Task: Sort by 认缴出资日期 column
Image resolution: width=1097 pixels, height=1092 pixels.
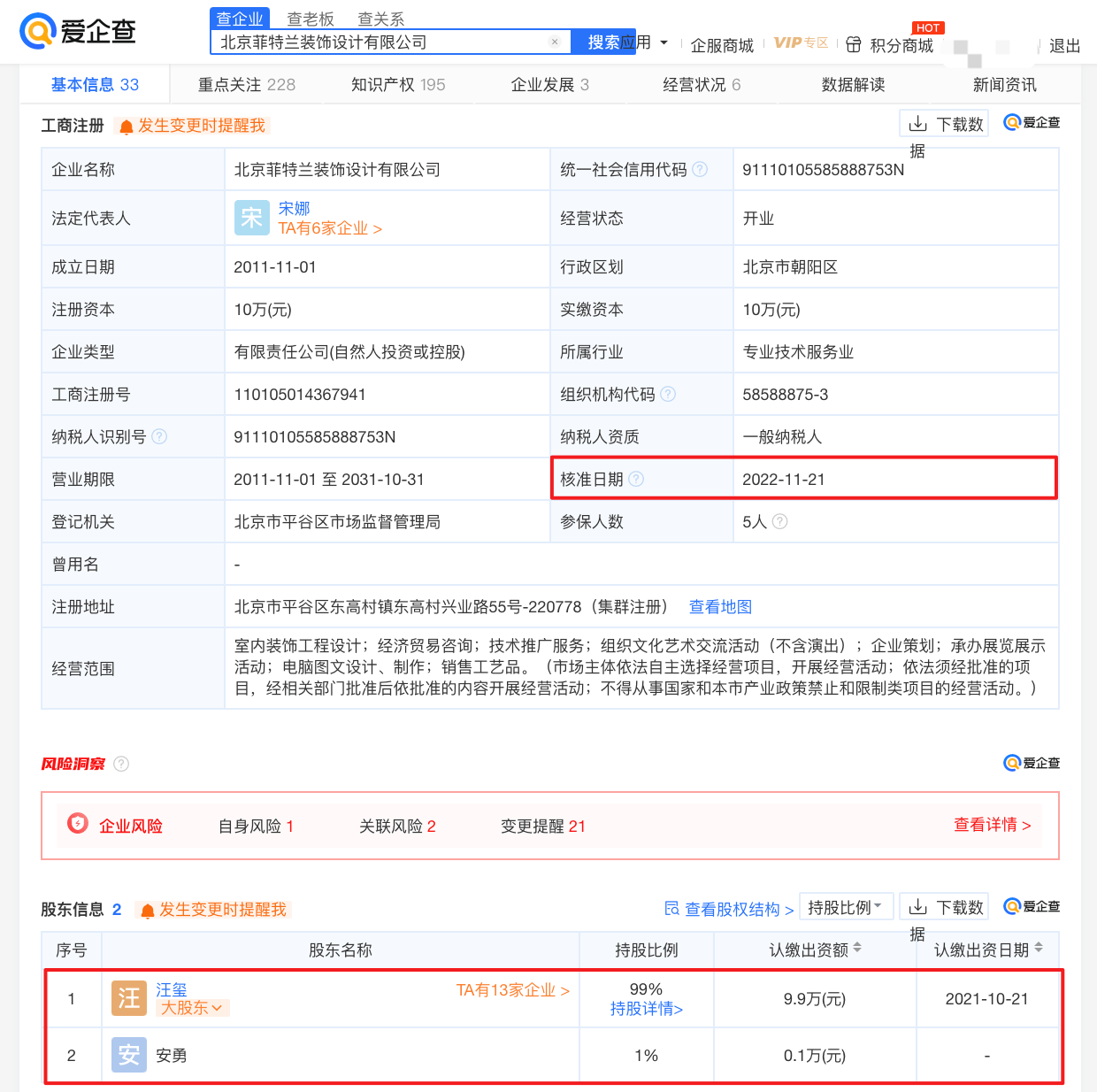Action: point(1039,948)
